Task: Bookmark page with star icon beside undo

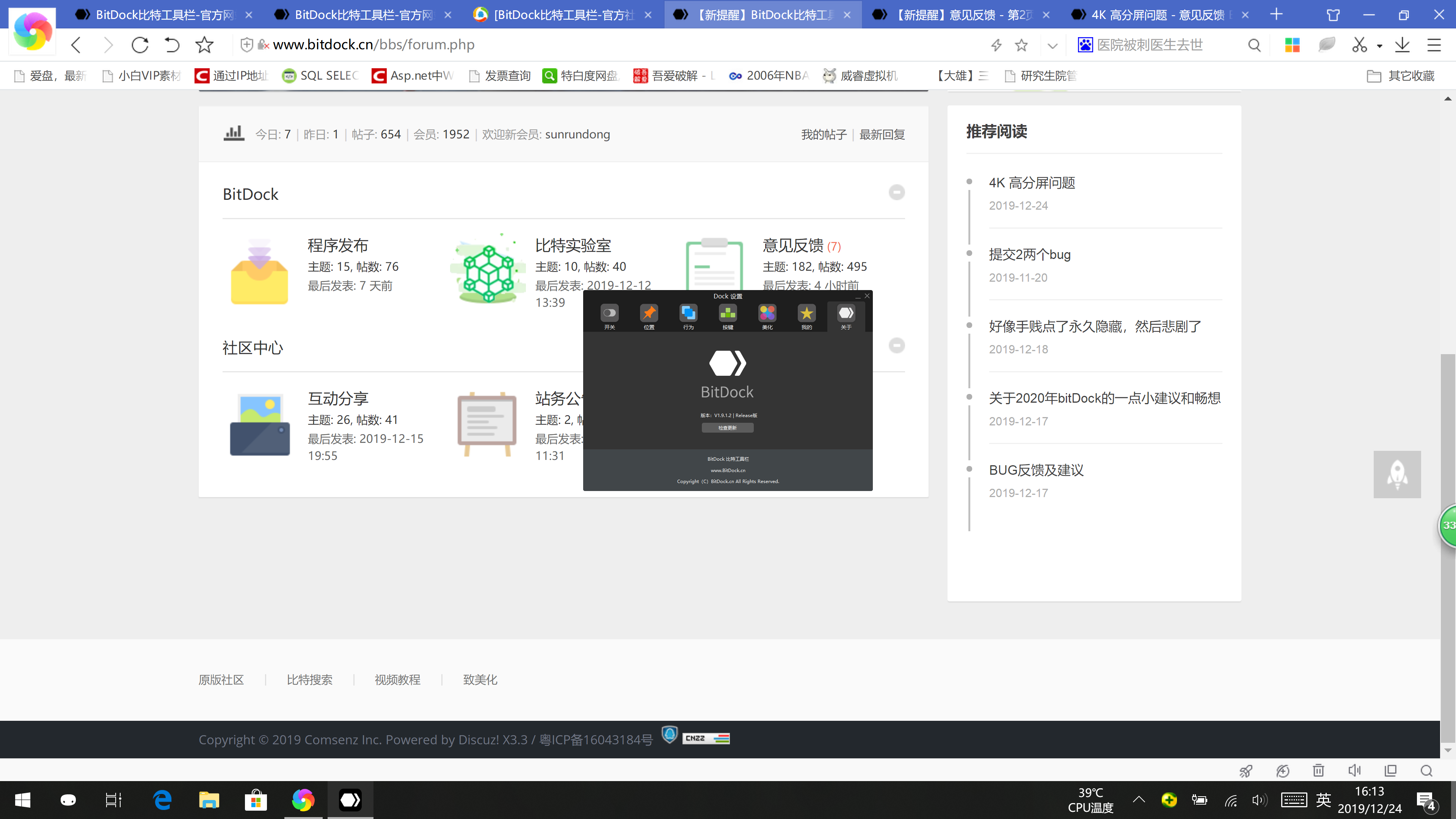Action: coord(204,45)
